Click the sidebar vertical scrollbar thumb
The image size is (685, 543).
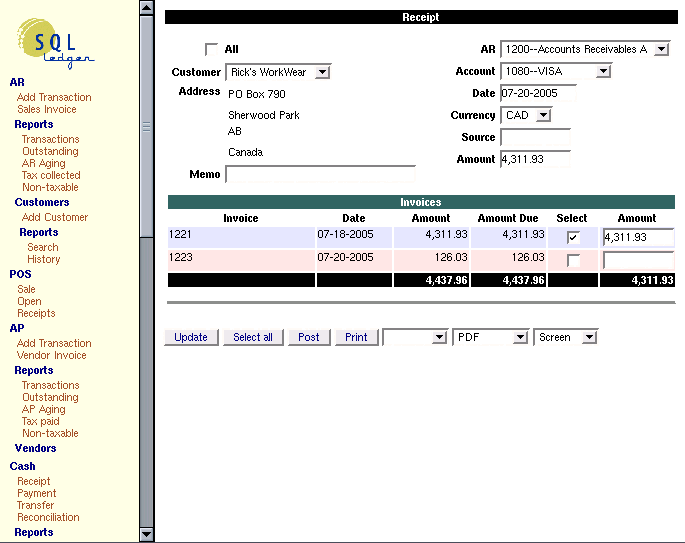click(147, 127)
